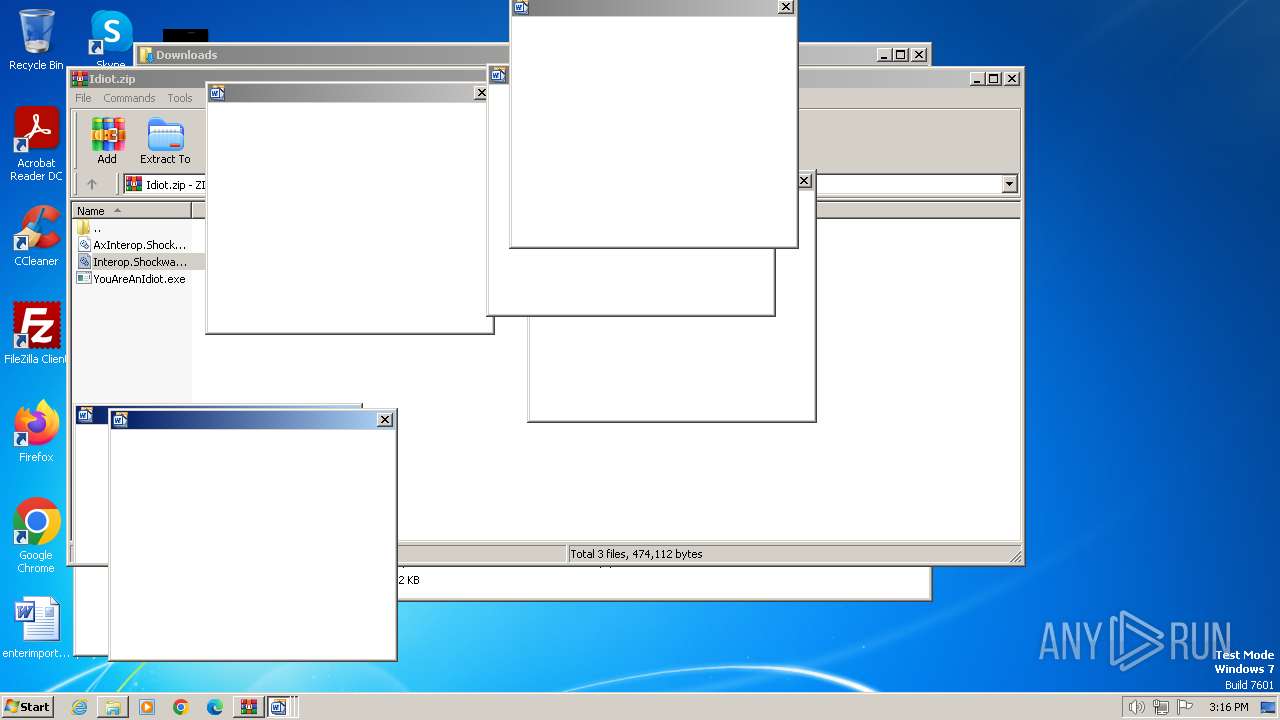
Task: Close the popup cut off at screen top
Action: pos(786,7)
